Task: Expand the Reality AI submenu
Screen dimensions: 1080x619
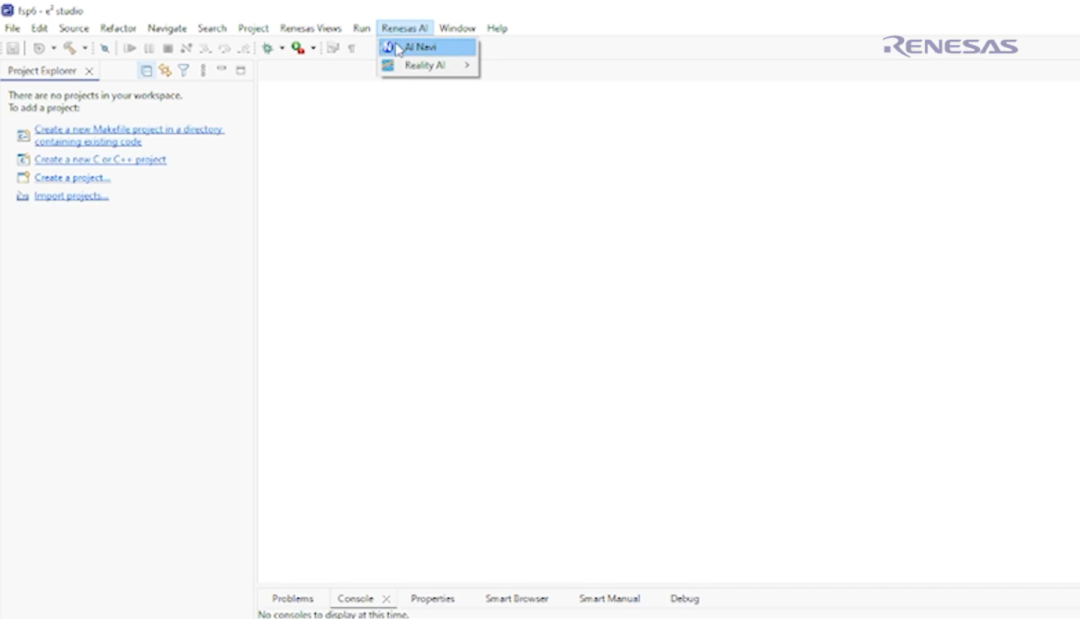Action: pyautogui.click(x=428, y=65)
